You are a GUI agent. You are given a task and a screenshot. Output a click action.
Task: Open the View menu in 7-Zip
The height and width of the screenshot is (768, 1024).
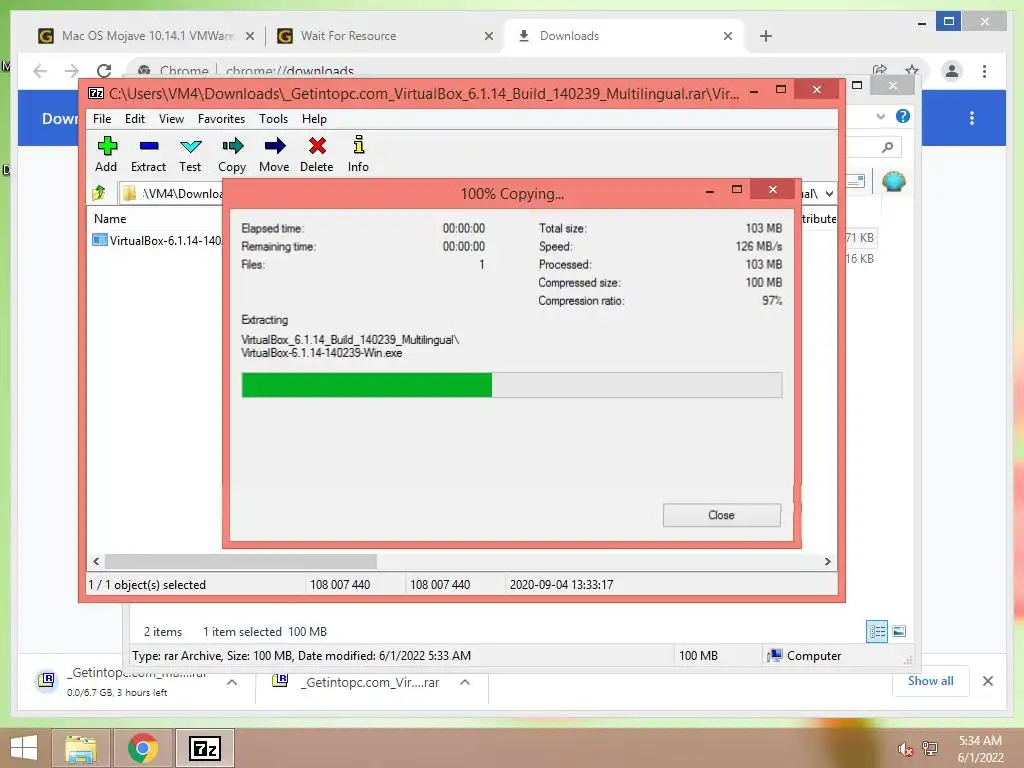click(x=171, y=119)
